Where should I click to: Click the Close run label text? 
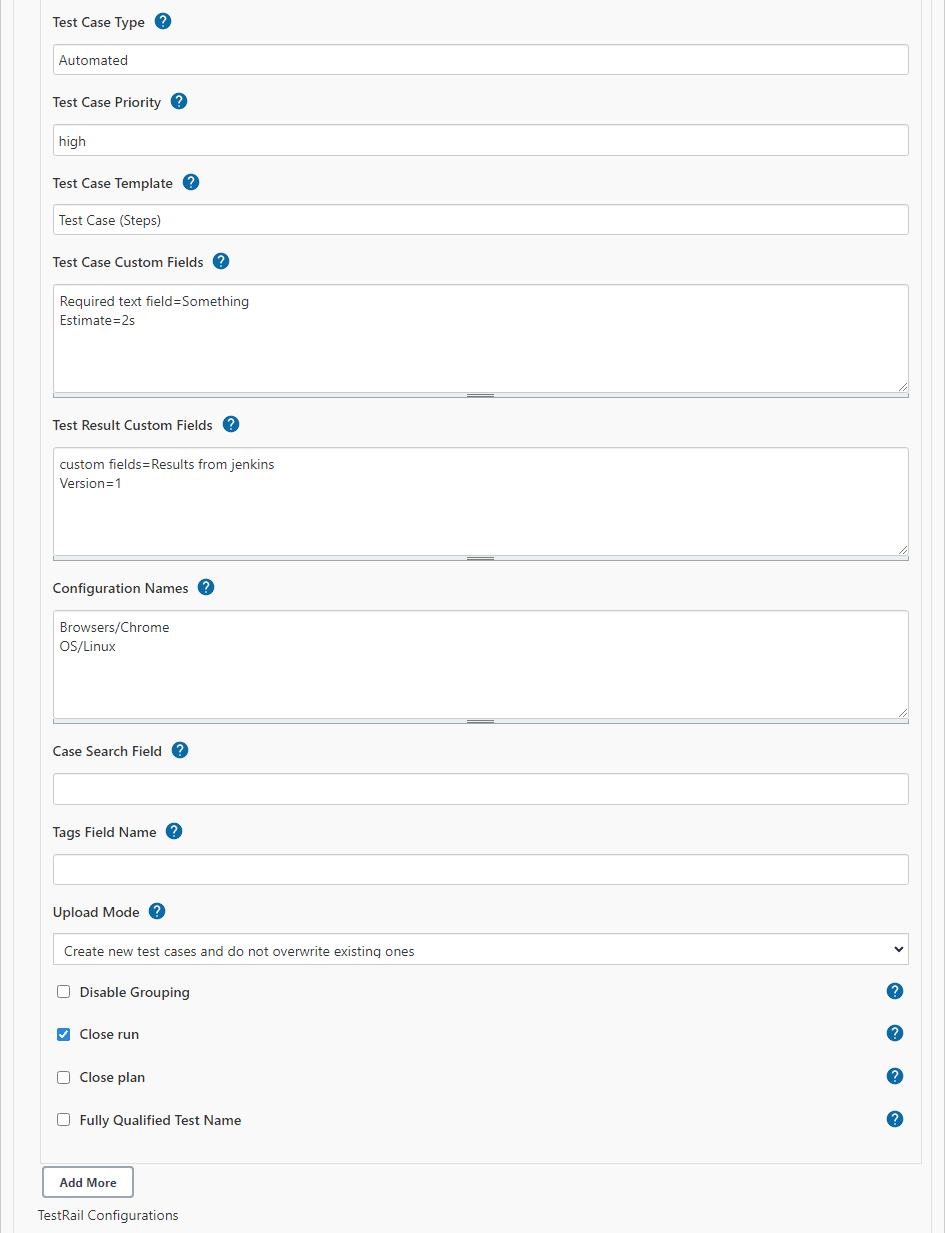[x=109, y=1034]
